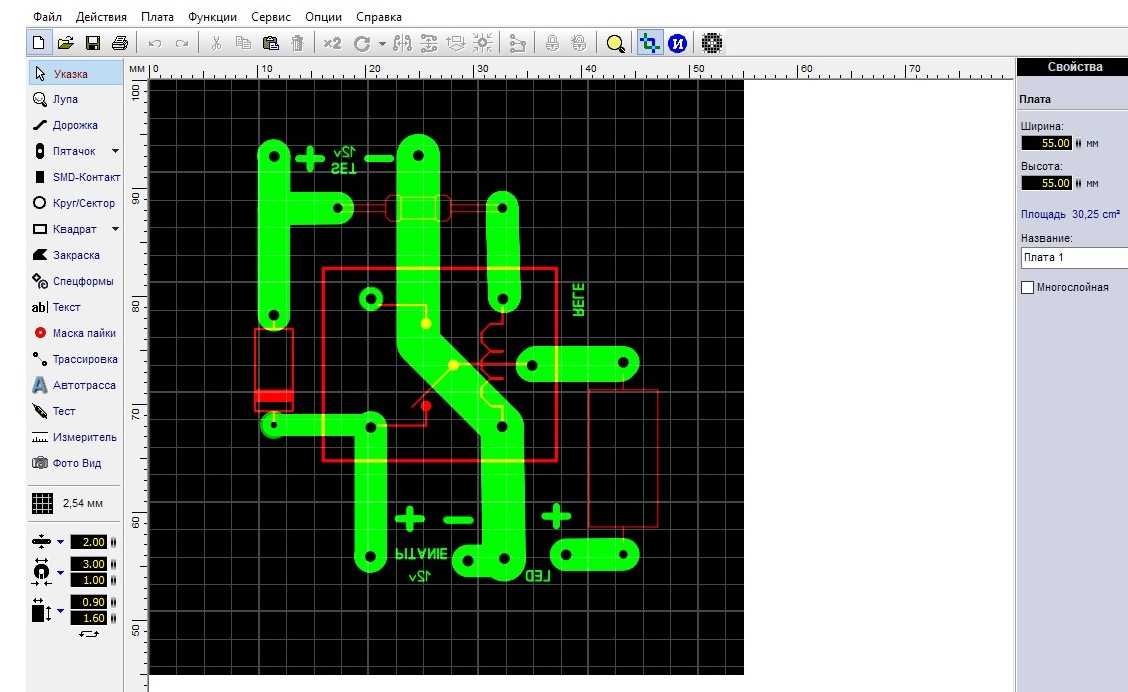The height and width of the screenshot is (692, 1128).
Task: Click the paste icon in toolbar
Action: pyautogui.click(x=270, y=43)
